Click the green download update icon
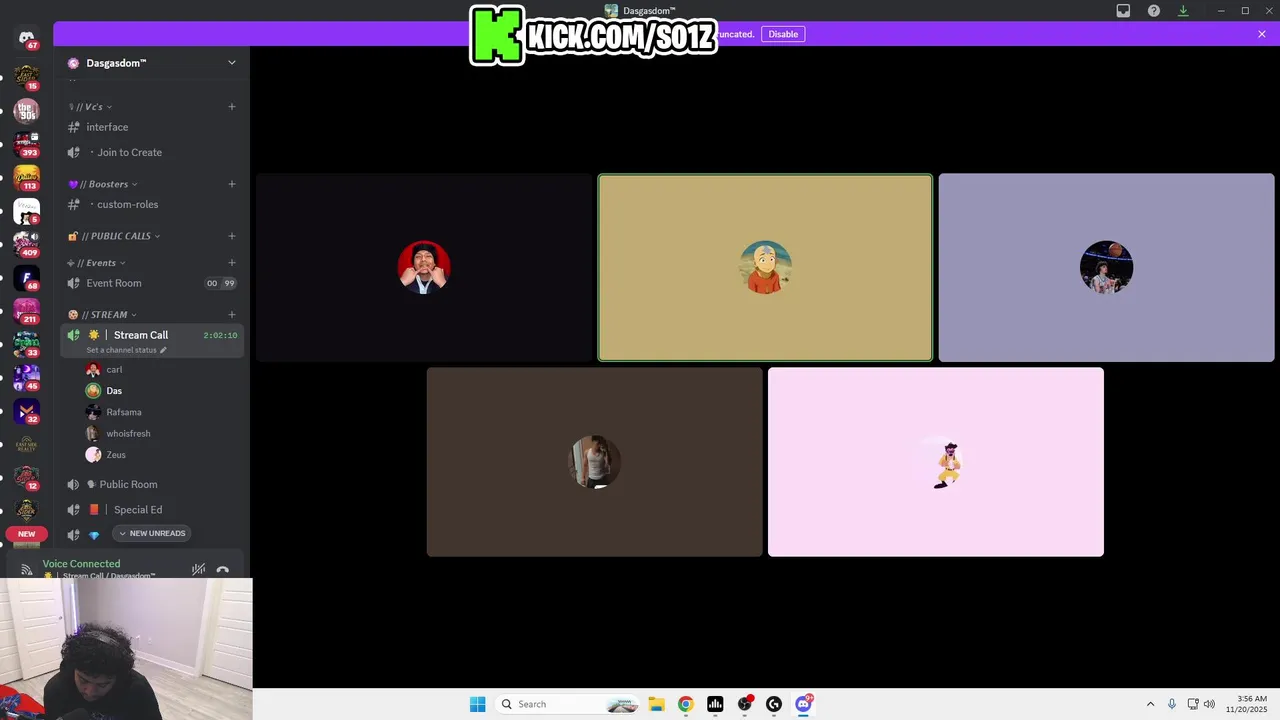The height and width of the screenshot is (720, 1280). pyautogui.click(x=1183, y=11)
